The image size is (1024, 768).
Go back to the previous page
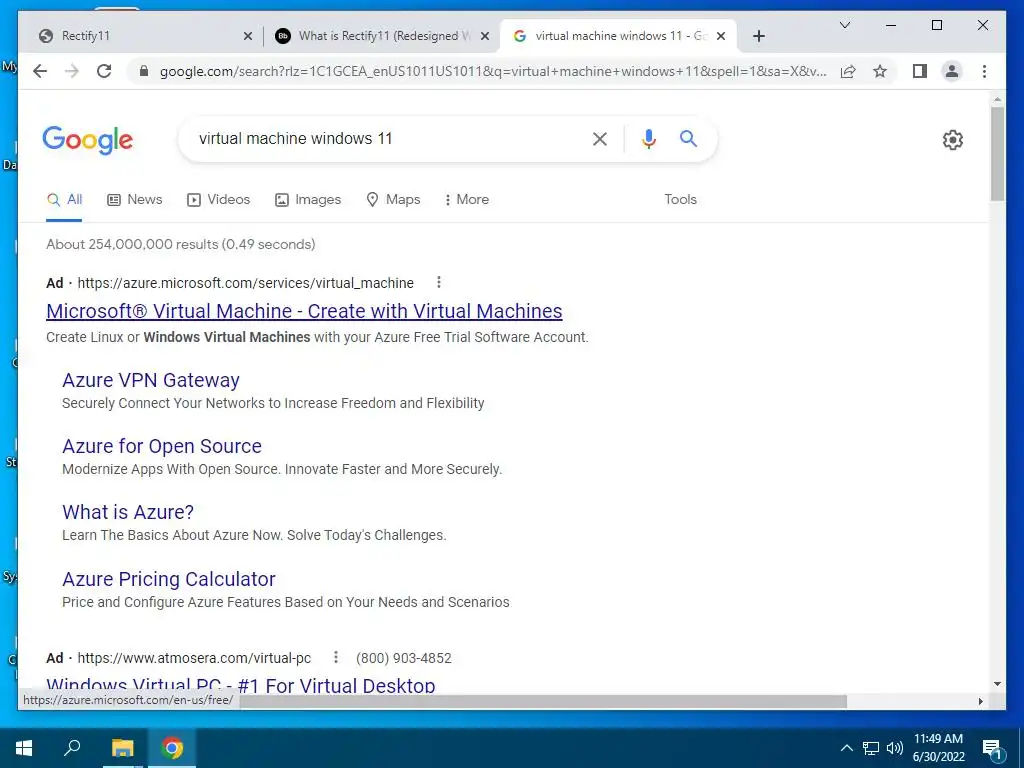pyautogui.click(x=40, y=71)
